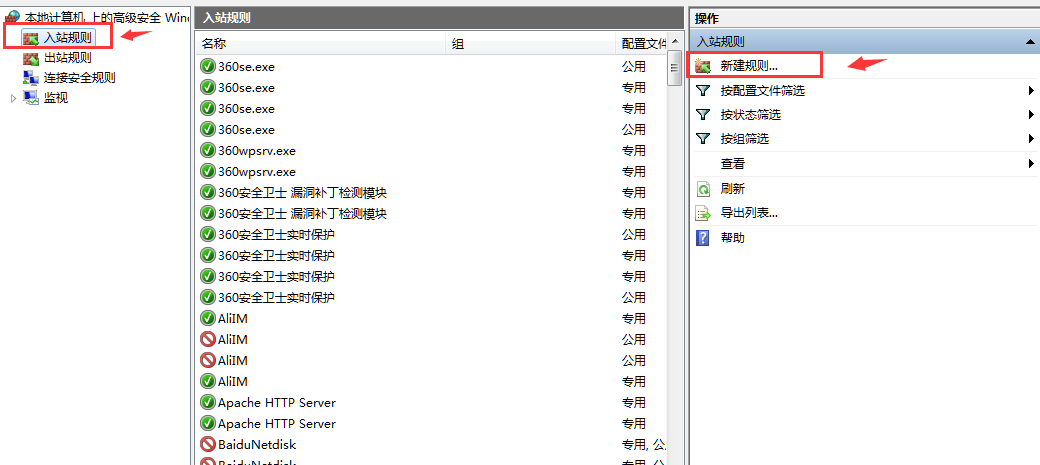Open Filter by Profile (按配置文件筛选) submenu
Viewport: 1040px width, 465px height.
coord(1030,91)
